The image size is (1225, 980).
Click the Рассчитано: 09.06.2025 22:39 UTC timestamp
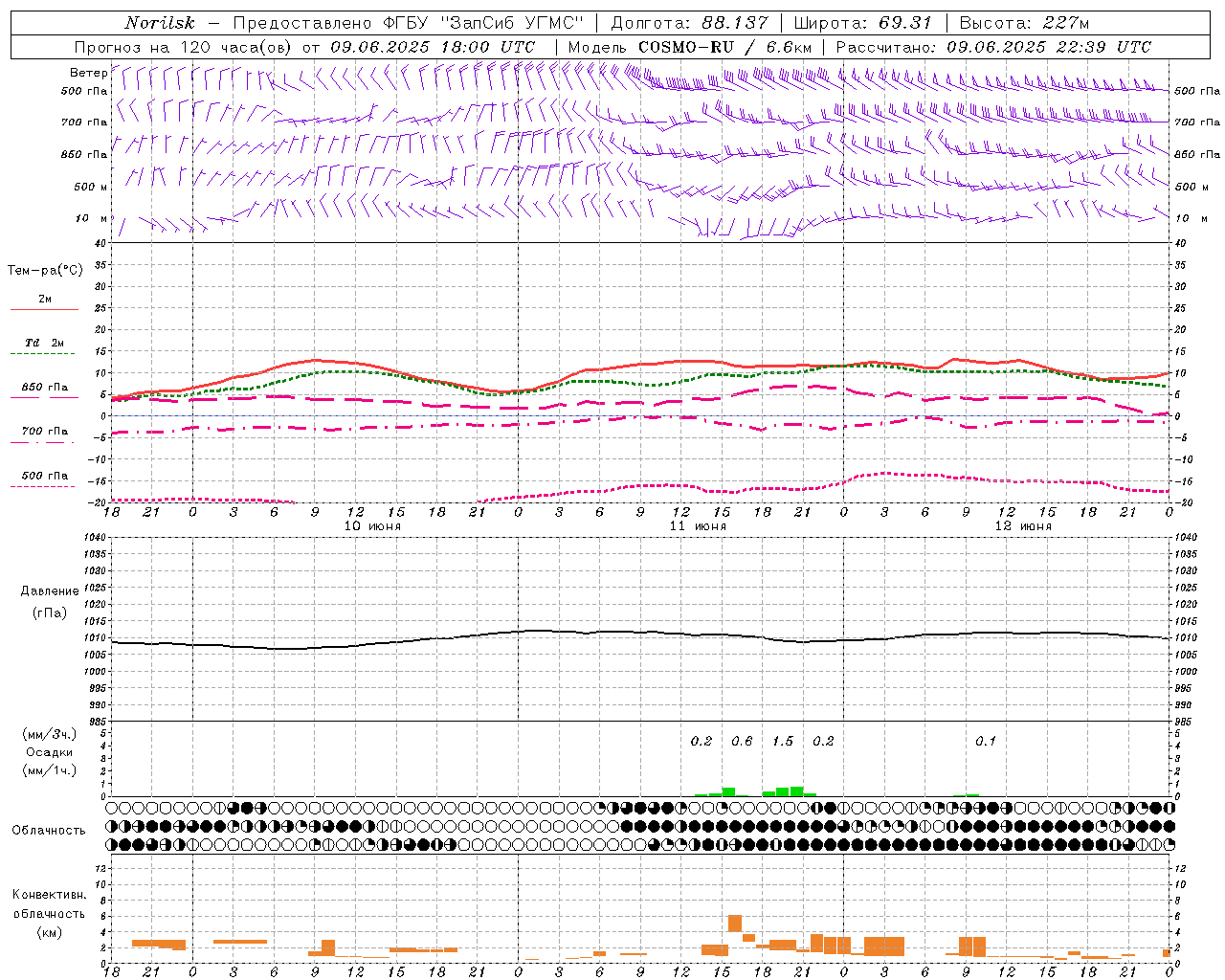point(993,47)
